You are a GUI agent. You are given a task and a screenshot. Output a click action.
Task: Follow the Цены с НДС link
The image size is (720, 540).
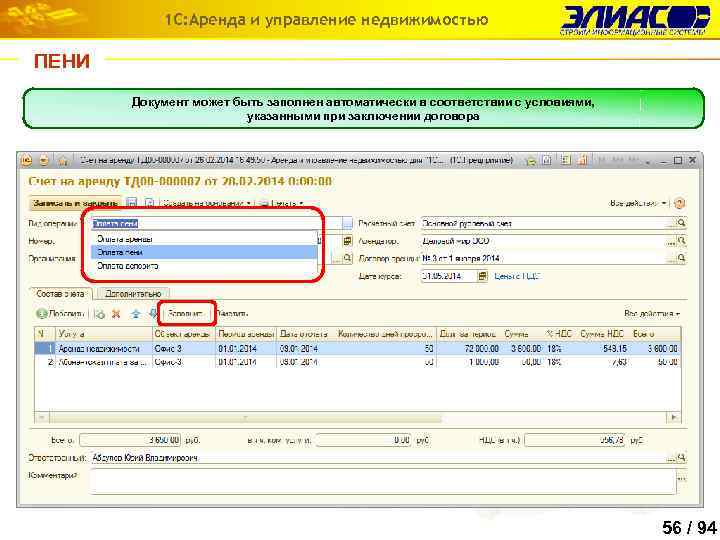(517, 276)
